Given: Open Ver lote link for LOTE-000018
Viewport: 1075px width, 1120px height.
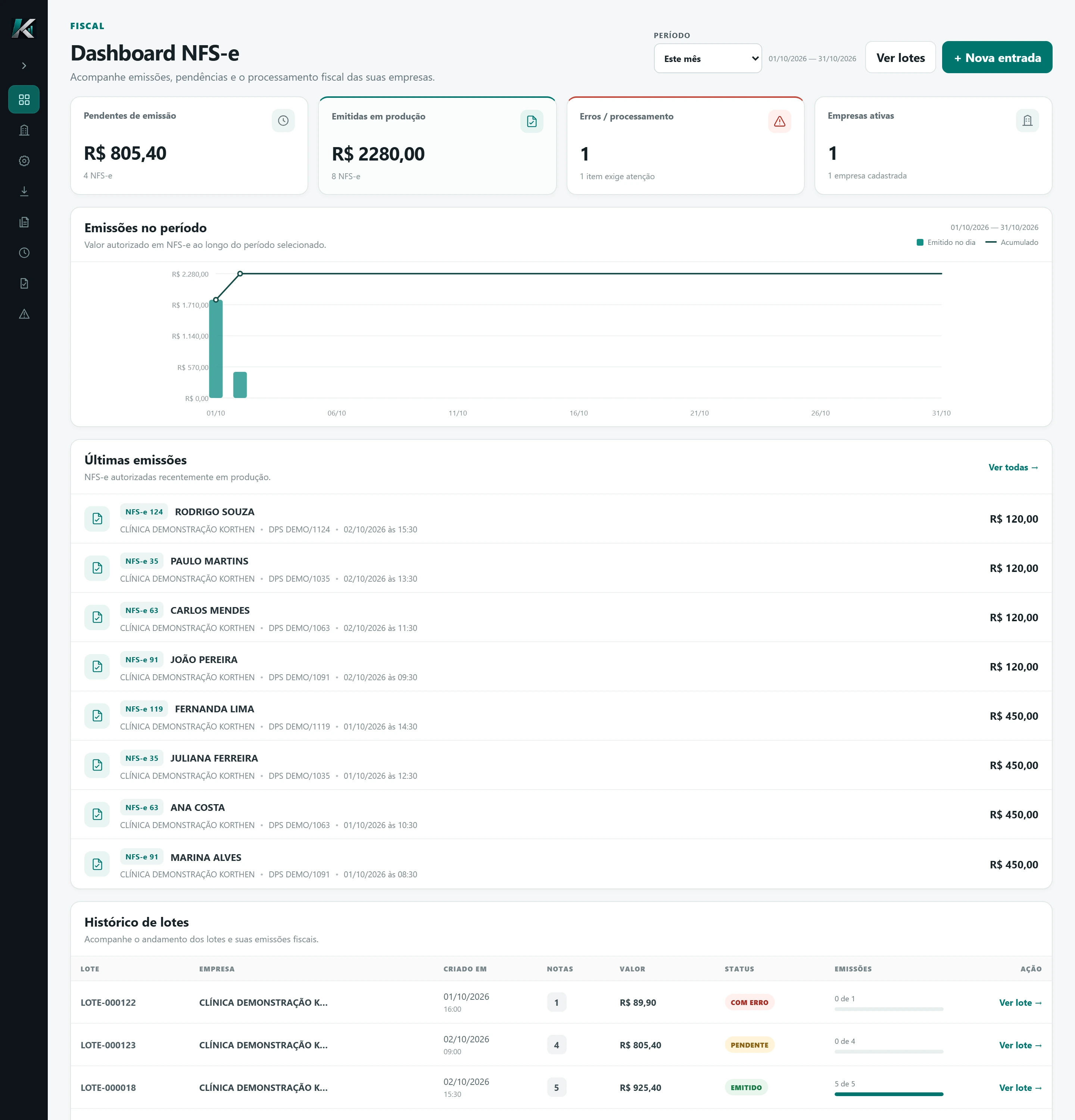Looking at the screenshot, I should click(x=1020, y=1088).
